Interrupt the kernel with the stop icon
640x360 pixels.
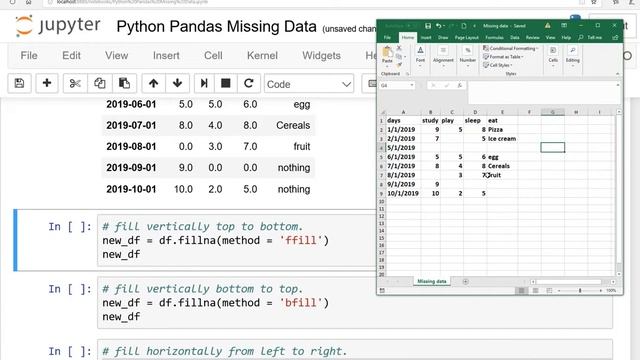click(225, 84)
